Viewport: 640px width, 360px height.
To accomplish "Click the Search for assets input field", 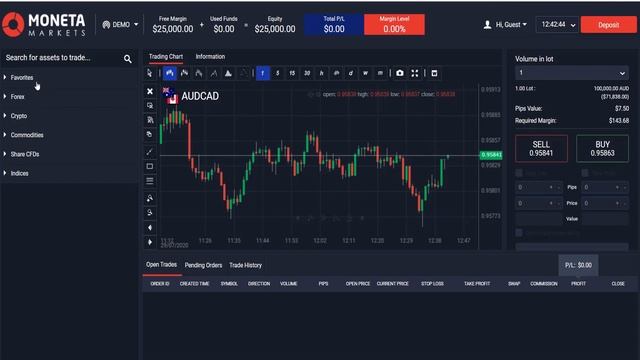I will click(61, 58).
